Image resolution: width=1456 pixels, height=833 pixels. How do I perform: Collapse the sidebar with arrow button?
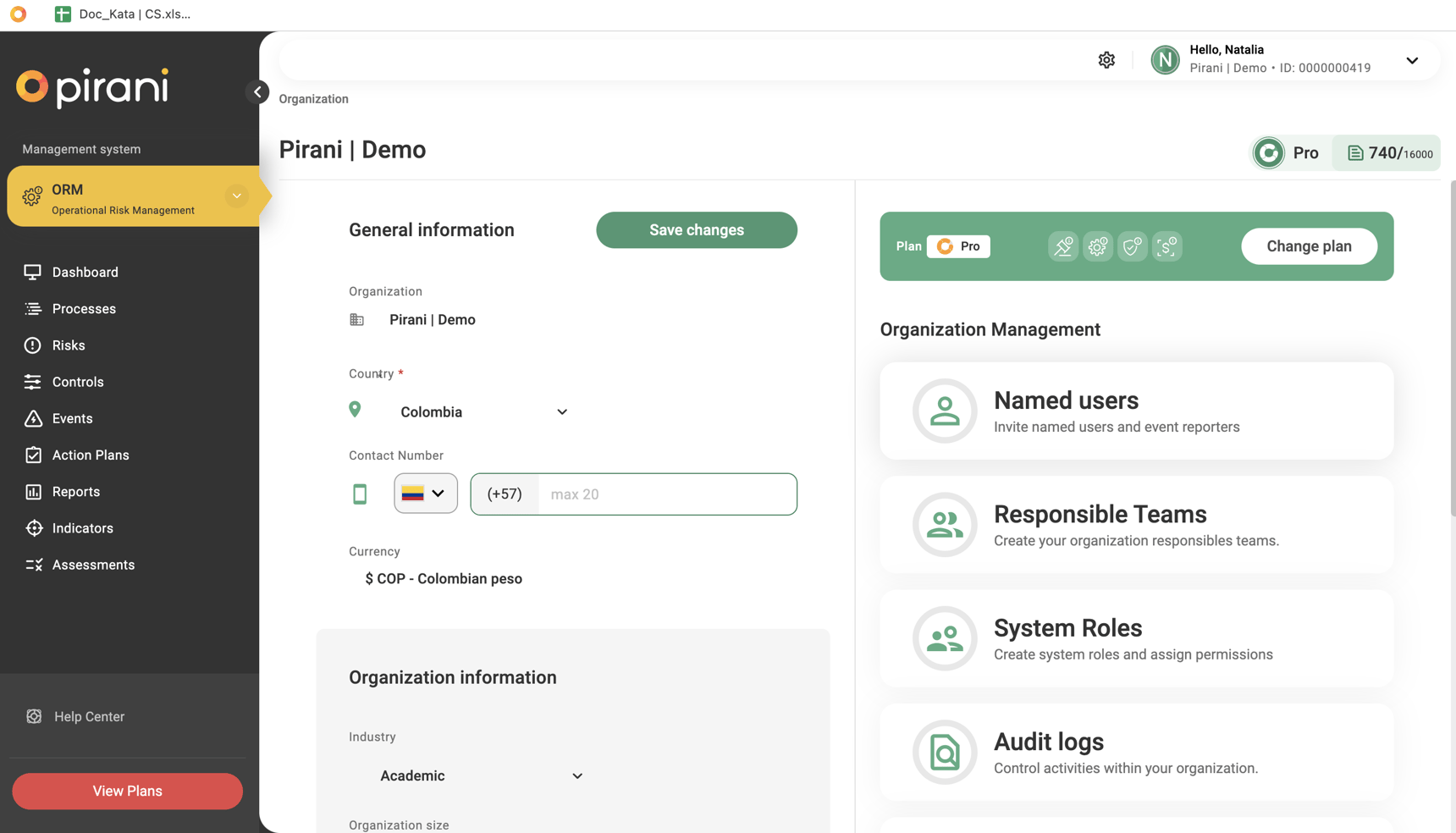pos(257,91)
